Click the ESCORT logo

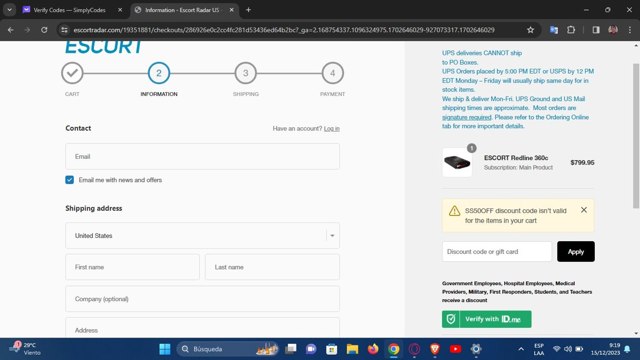pyautogui.click(x=104, y=47)
